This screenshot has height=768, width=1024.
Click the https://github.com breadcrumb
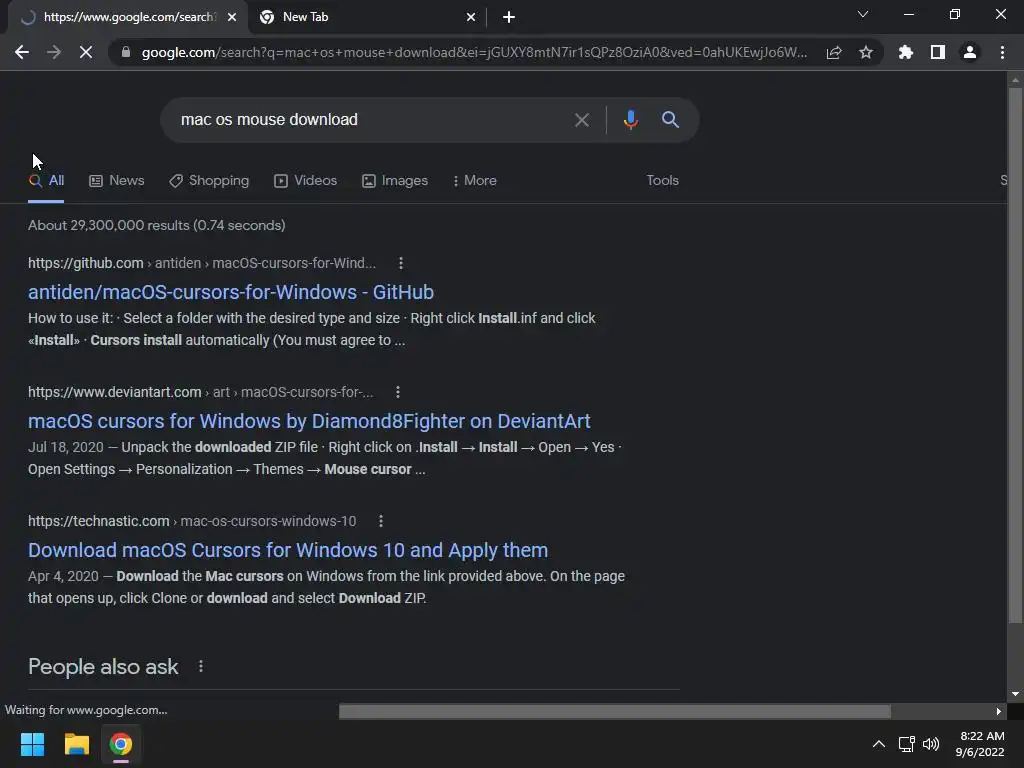(x=86, y=263)
